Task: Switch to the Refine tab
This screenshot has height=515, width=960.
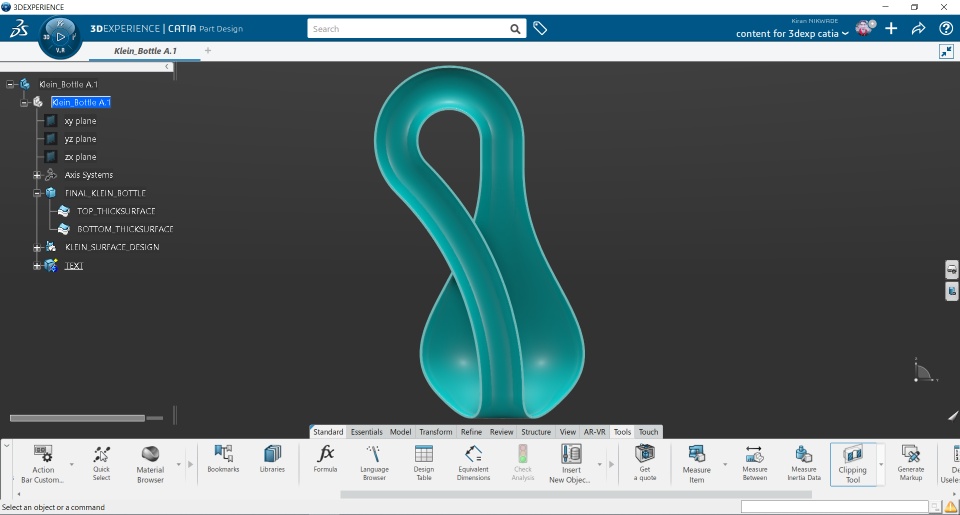Action: [x=471, y=432]
